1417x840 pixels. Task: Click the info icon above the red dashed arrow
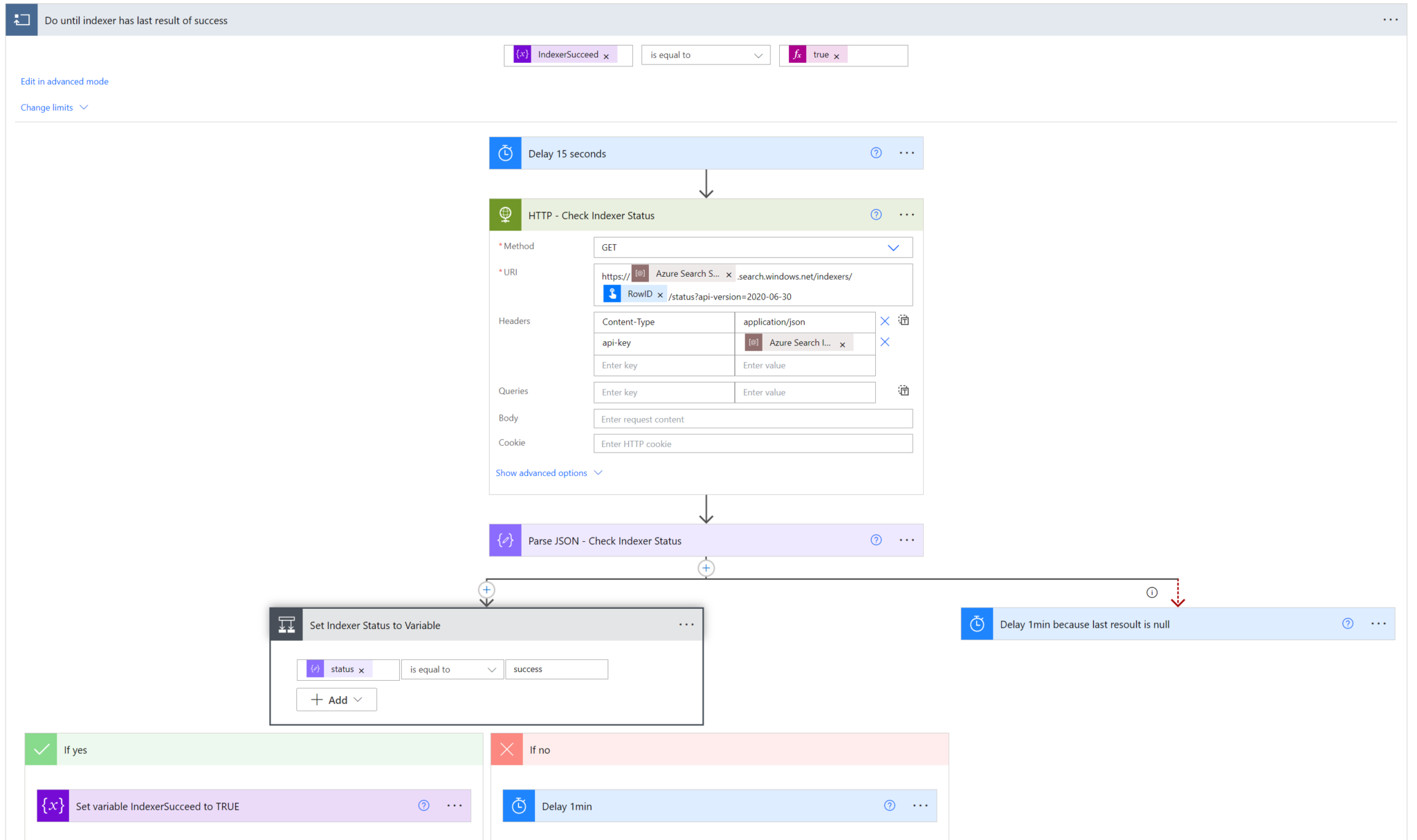click(x=1152, y=592)
